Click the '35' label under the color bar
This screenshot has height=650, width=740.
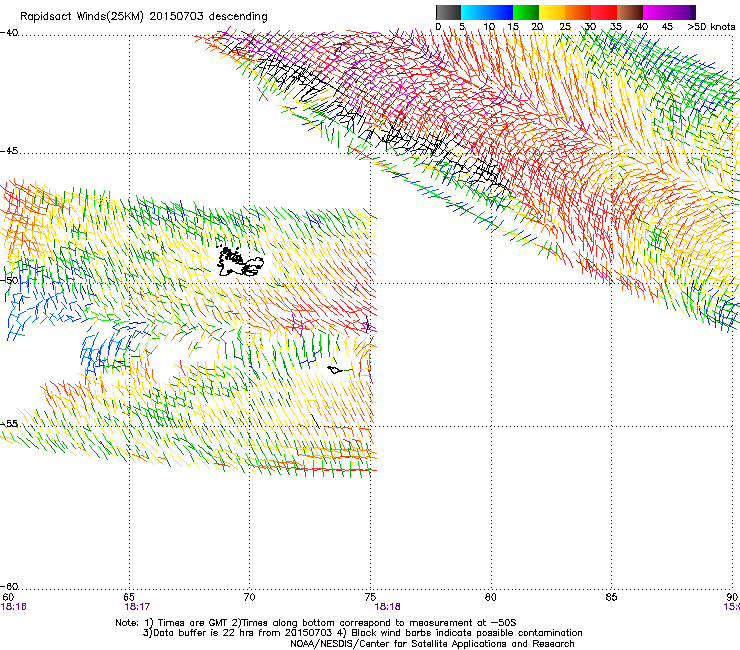point(616,27)
